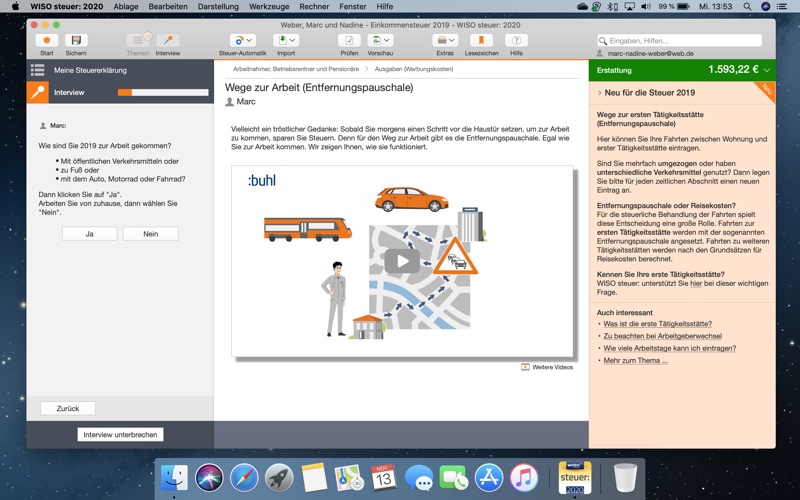The width and height of the screenshot is (800, 500).
Task: Open the Bearbeiten menu
Action: (168, 7)
